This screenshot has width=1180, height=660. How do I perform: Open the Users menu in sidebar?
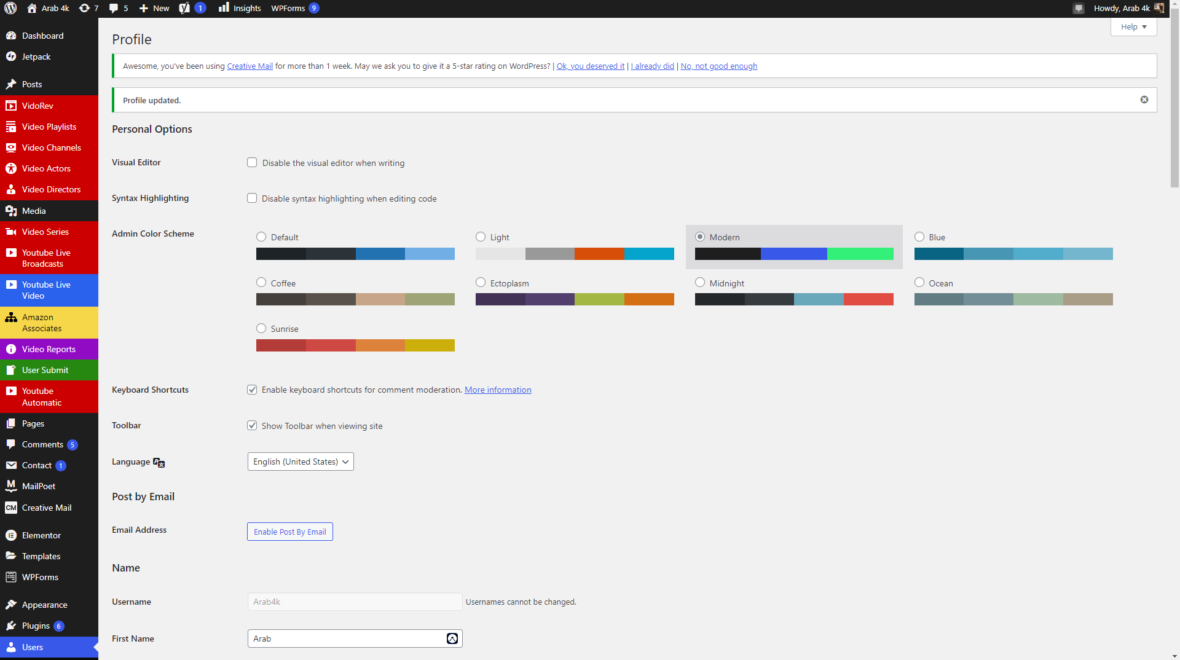[x=33, y=647]
